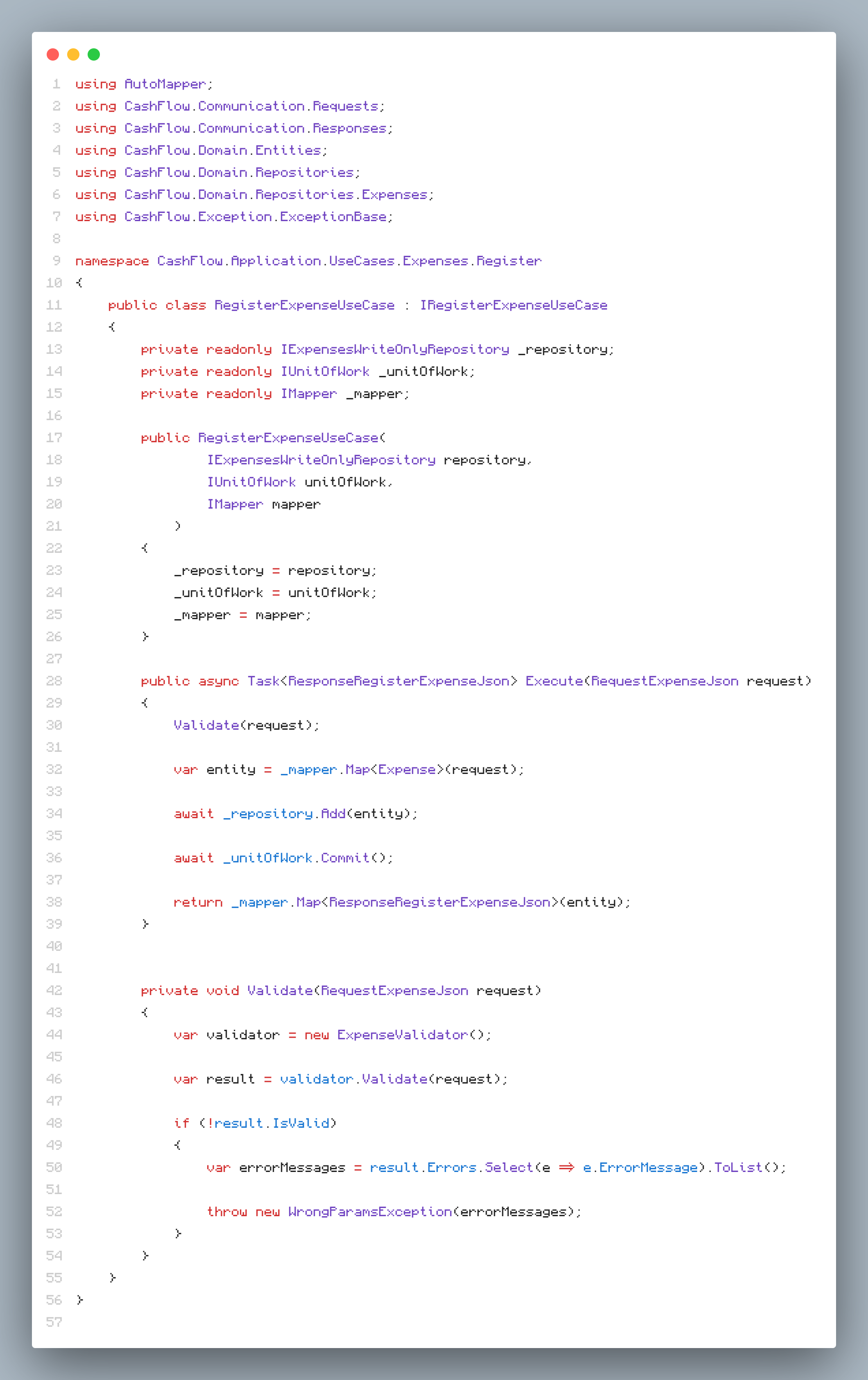Viewport: 868px width, 1380px height.
Task: Select the RegisterExpenseUseCase class name on line 11
Action: [x=303, y=304]
